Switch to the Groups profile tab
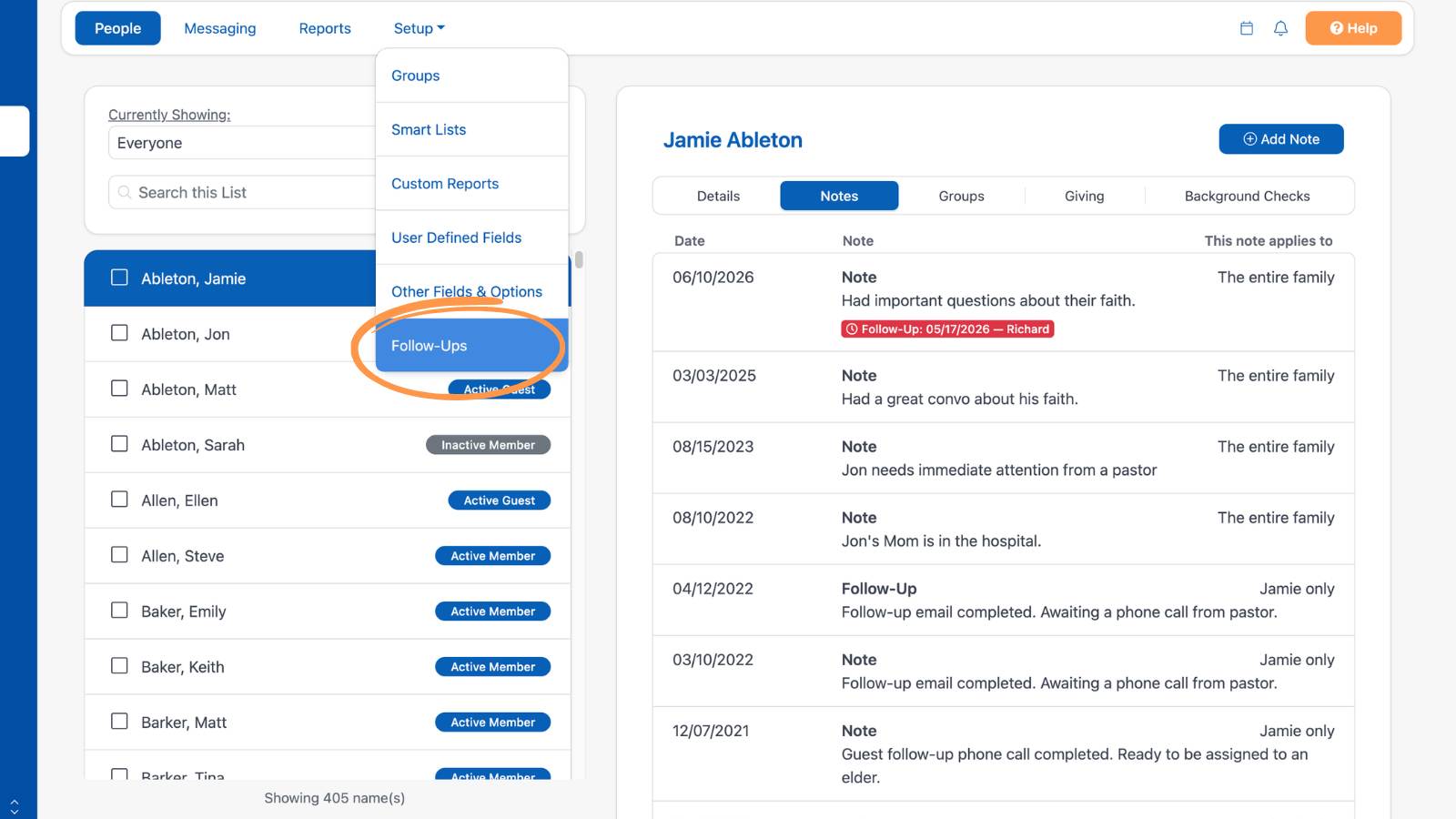Image resolution: width=1456 pixels, height=819 pixels. (962, 196)
